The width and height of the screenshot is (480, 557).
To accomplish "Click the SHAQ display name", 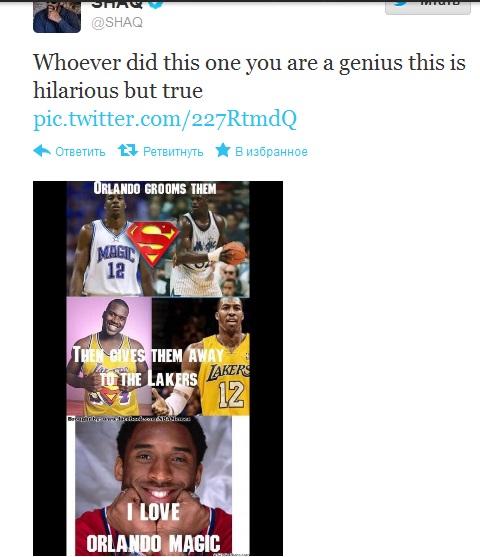I will 117,4.
